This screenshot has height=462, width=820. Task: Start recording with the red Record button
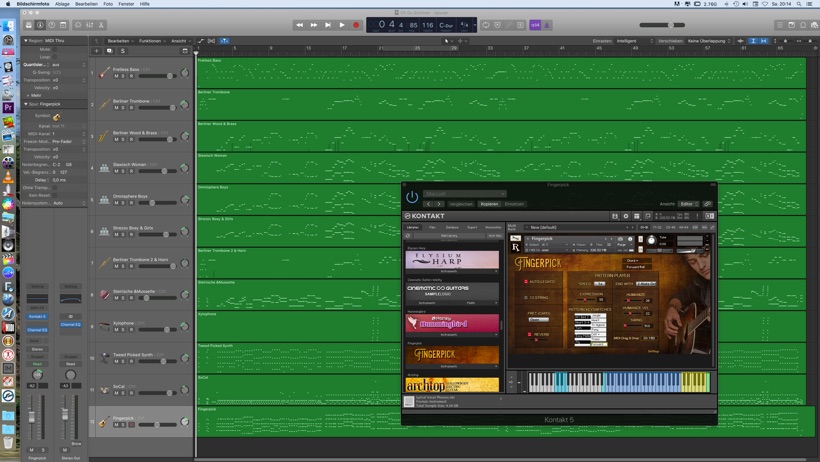[x=356, y=25]
